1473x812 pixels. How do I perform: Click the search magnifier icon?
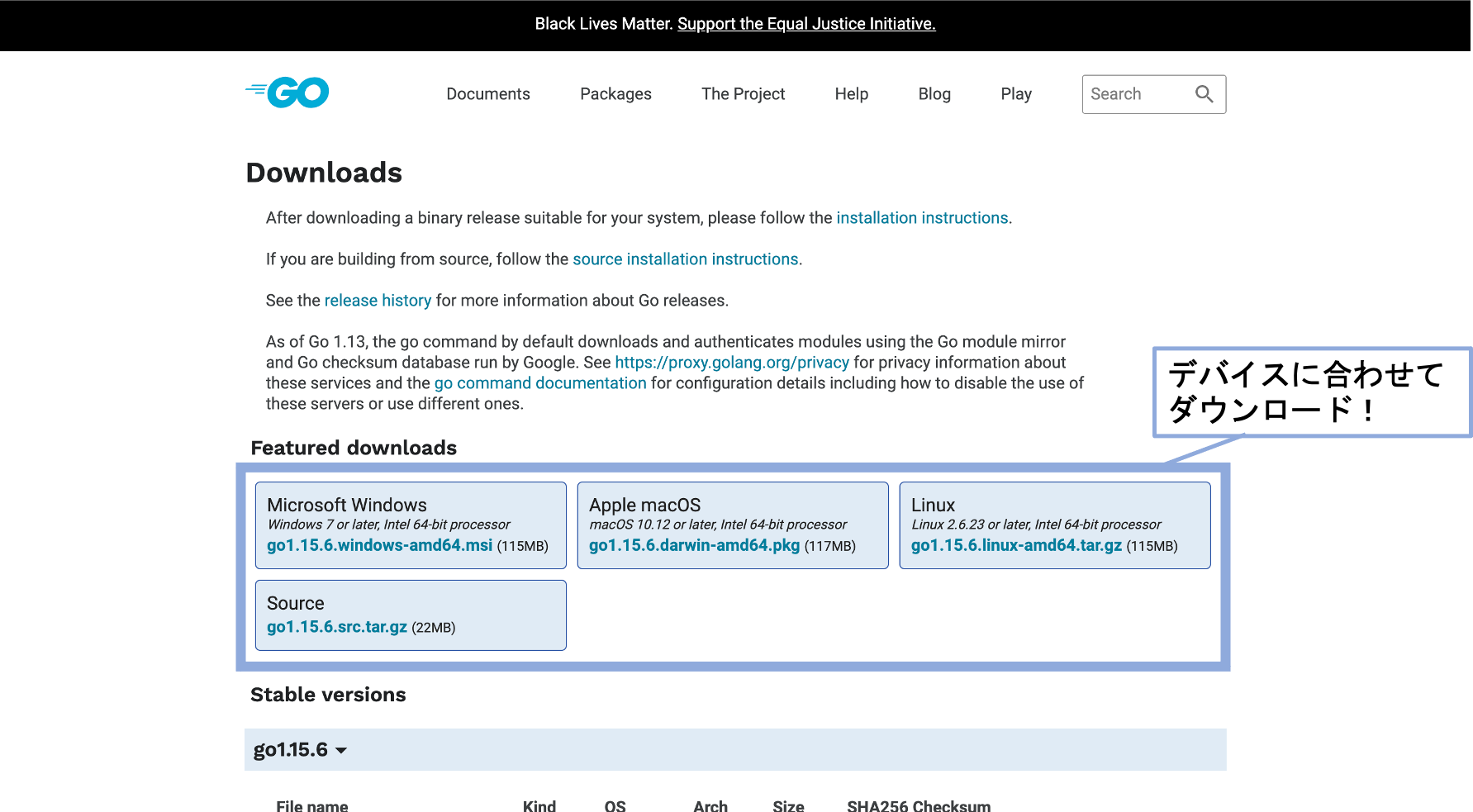1205,94
